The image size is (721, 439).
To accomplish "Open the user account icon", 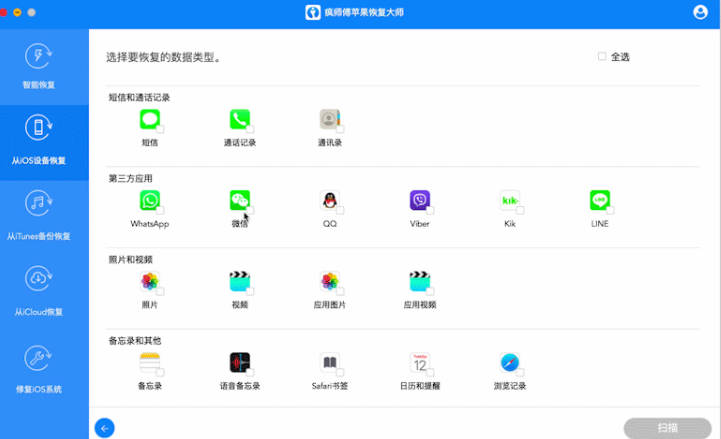I will pos(700,12).
